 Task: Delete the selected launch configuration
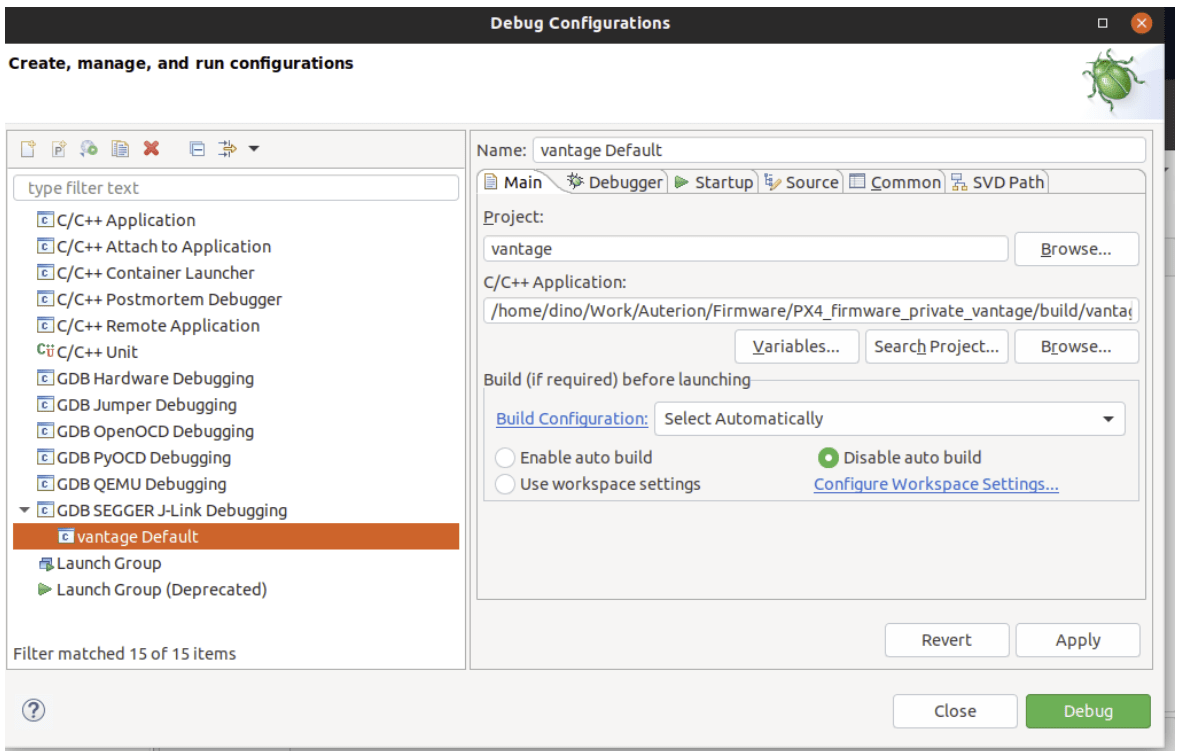(151, 148)
